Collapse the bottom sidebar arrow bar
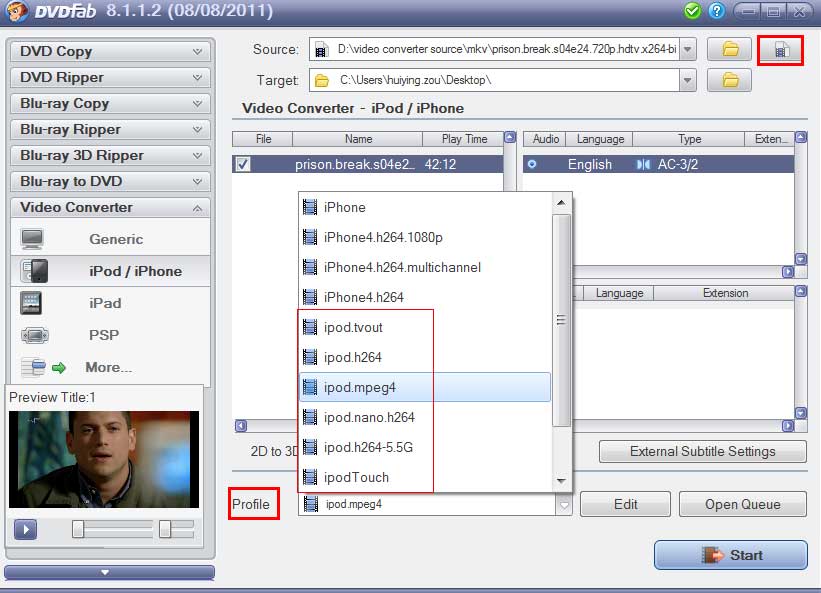The height and width of the screenshot is (593, 821). tap(109, 572)
